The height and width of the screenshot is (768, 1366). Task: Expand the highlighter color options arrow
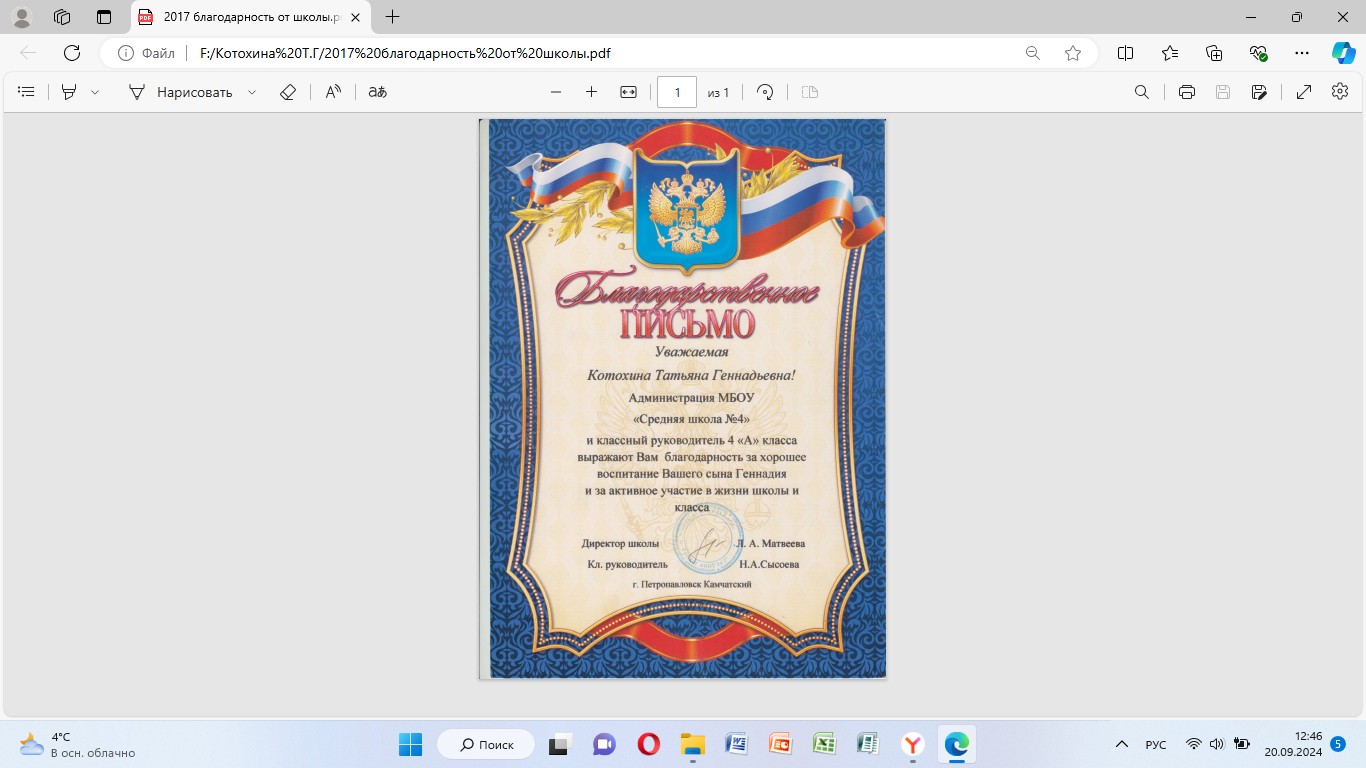[x=95, y=92]
